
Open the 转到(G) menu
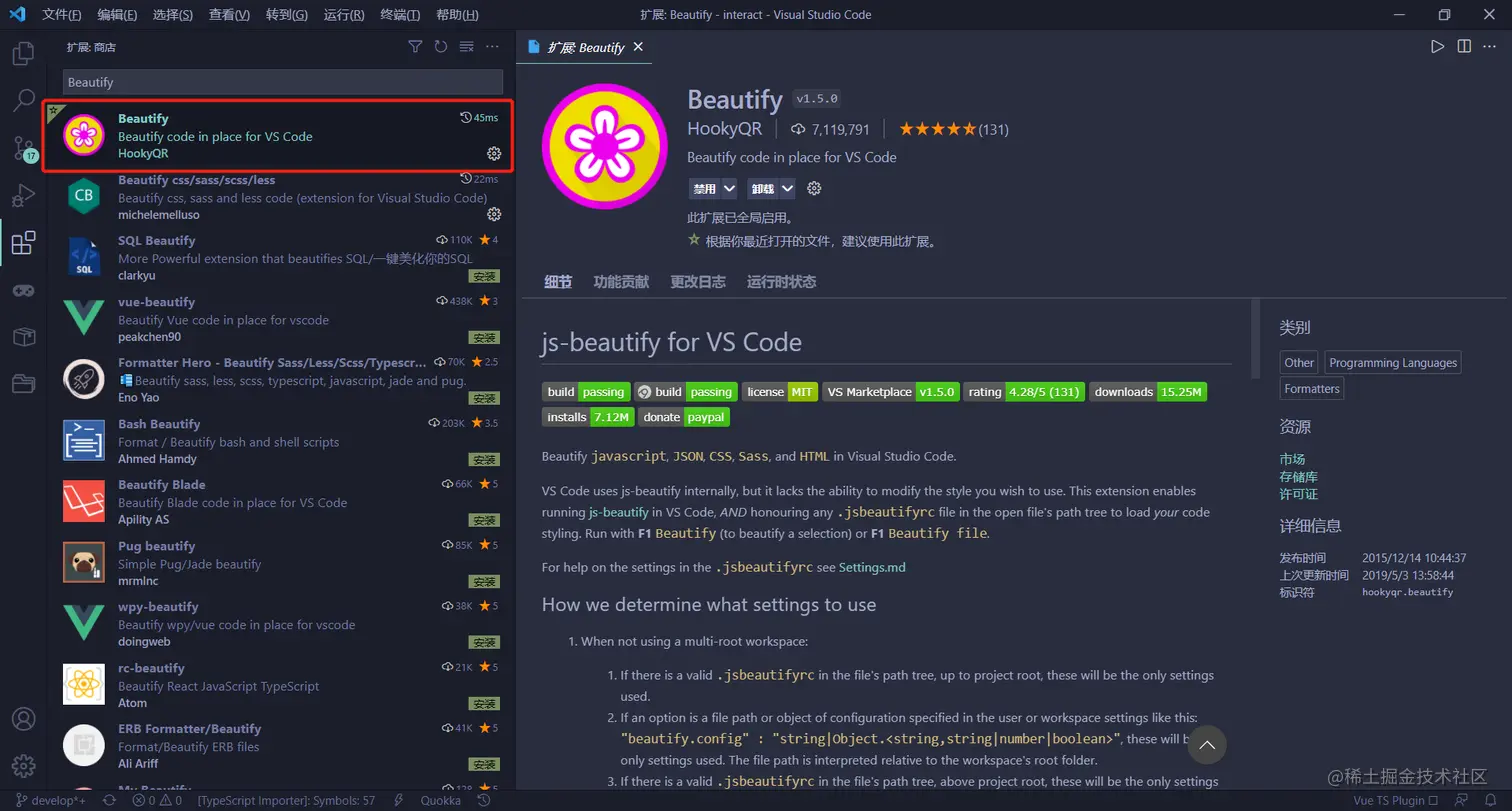(x=287, y=15)
